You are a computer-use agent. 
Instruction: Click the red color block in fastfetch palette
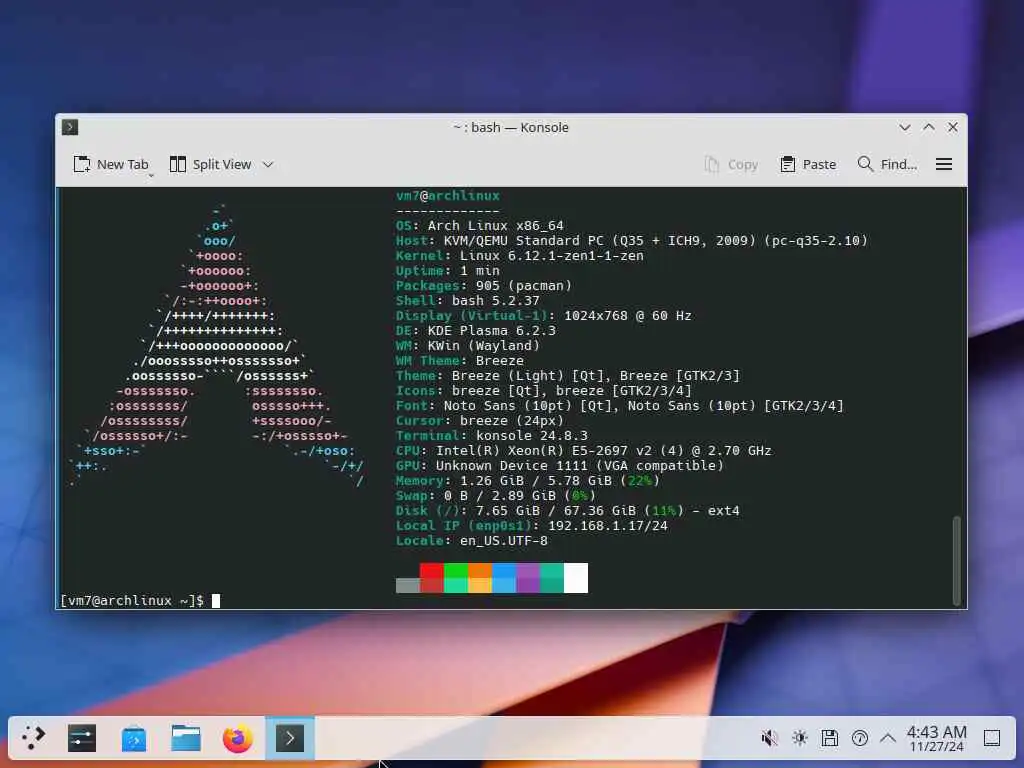click(432, 578)
